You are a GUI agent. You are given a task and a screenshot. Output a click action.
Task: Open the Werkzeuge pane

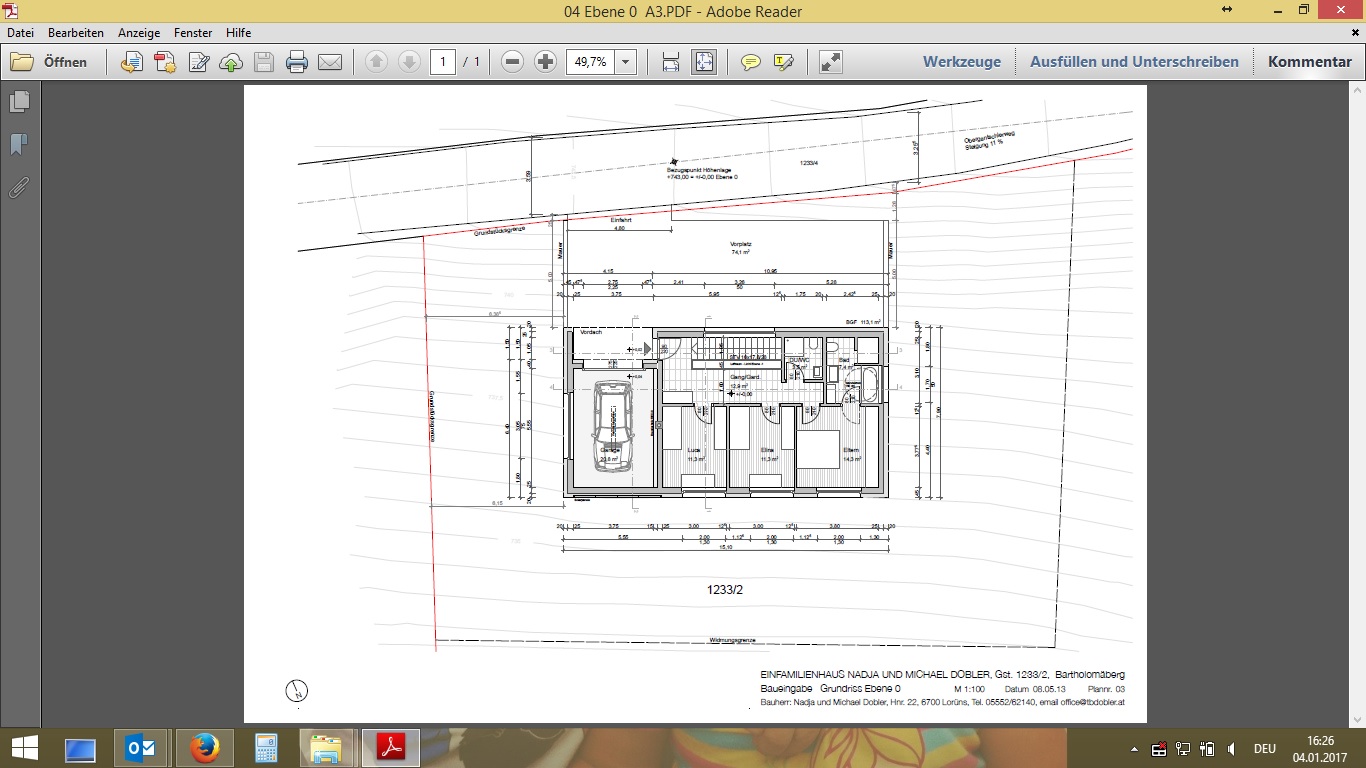tap(961, 62)
